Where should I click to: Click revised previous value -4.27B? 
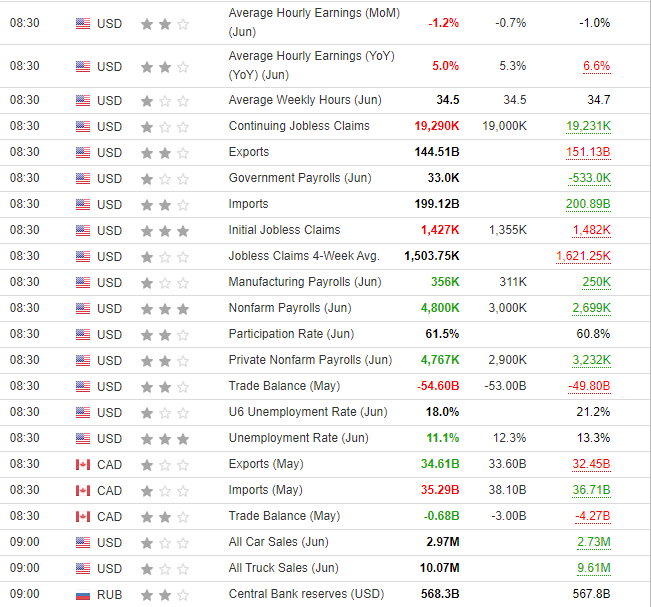593,516
